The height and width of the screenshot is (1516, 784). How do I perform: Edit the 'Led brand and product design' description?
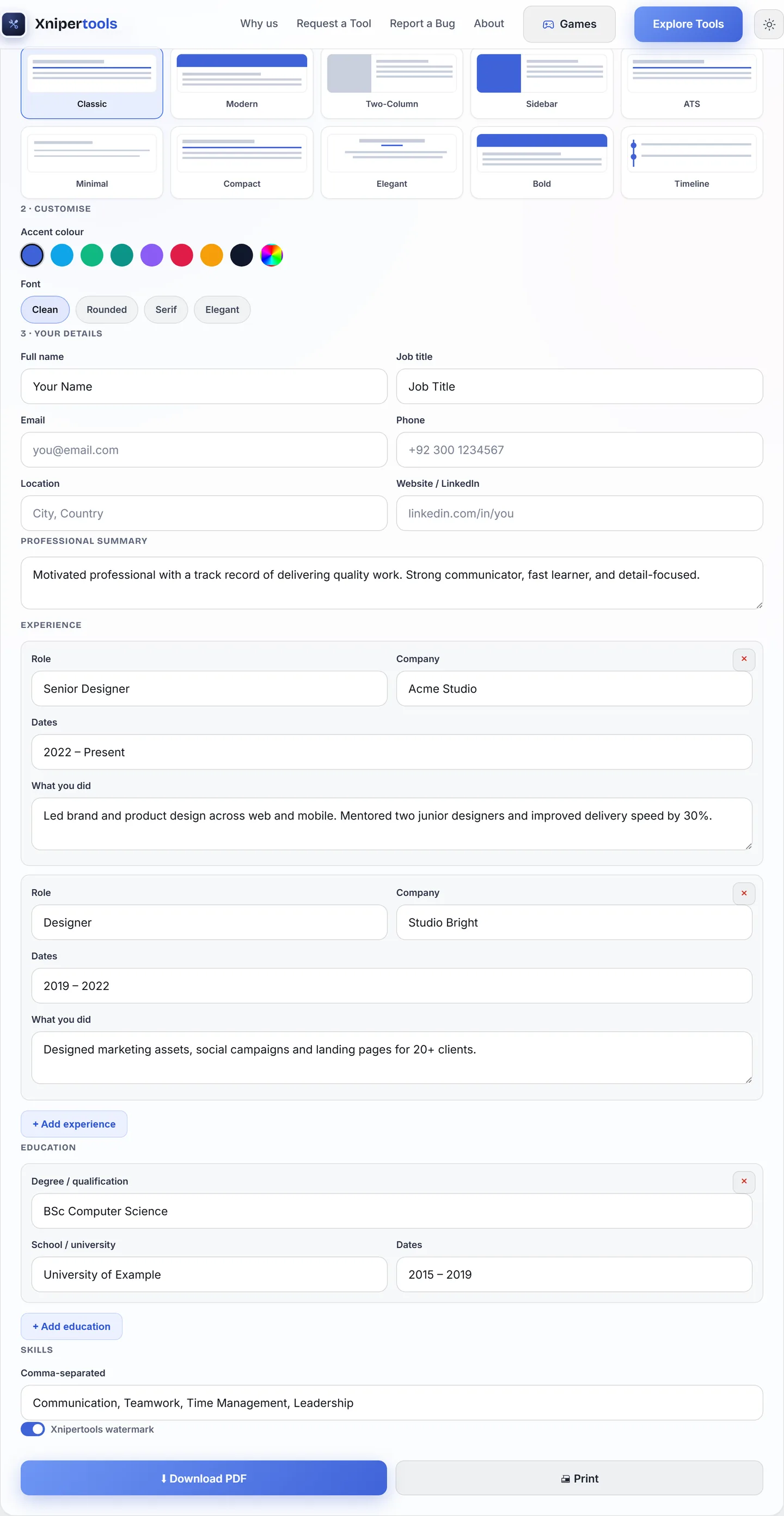pos(392,824)
